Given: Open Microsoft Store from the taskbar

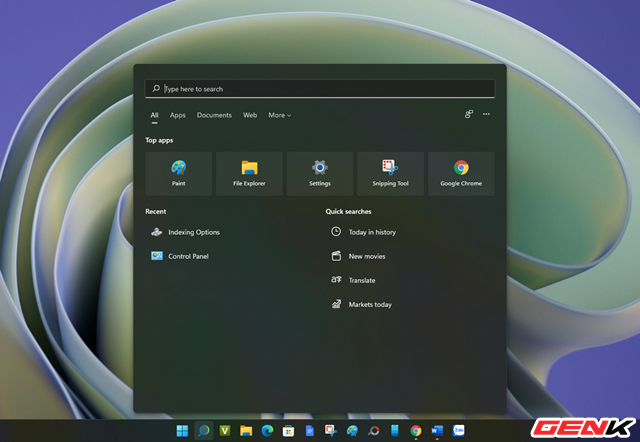Looking at the screenshot, I should coord(288,431).
